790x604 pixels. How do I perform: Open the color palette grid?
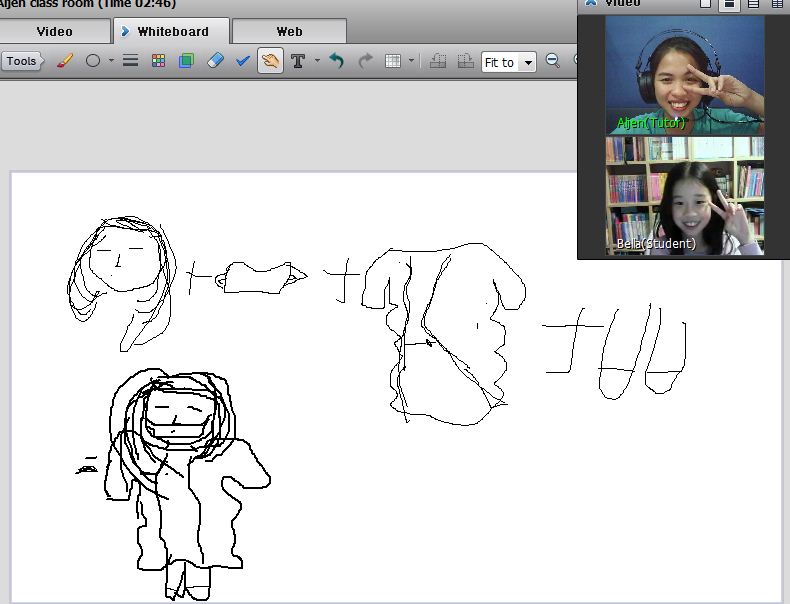[x=158, y=61]
